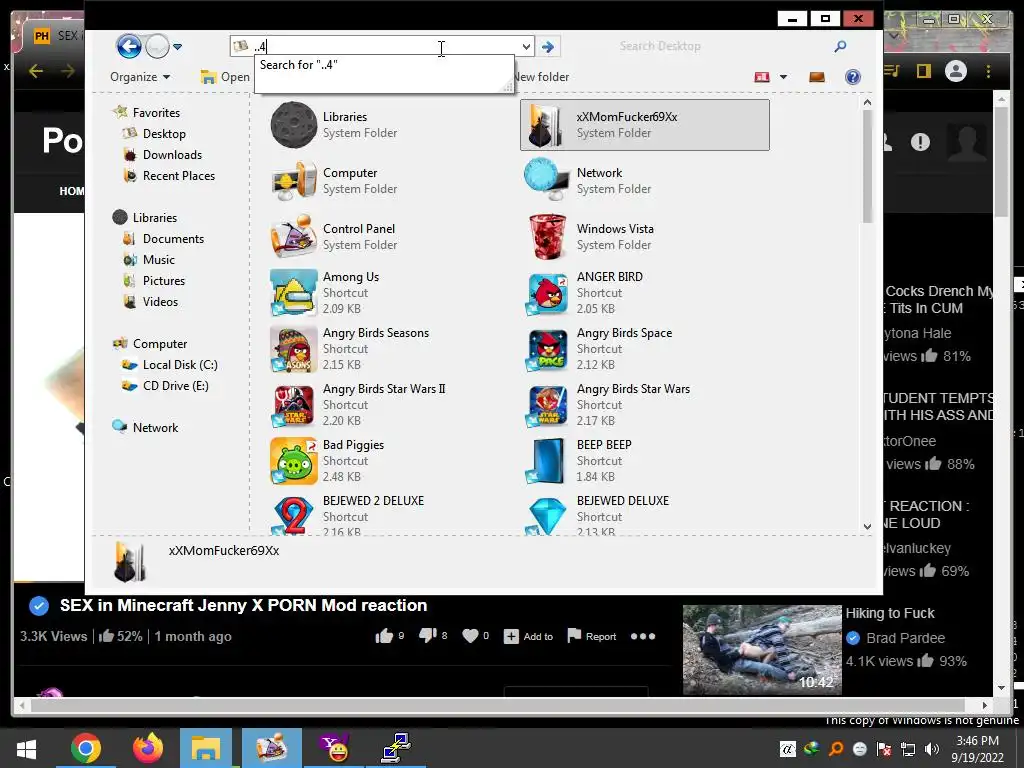This screenshot has height=768, width=1024.
Task: Open Videos library in sidebar
Action: click(160, 302)
